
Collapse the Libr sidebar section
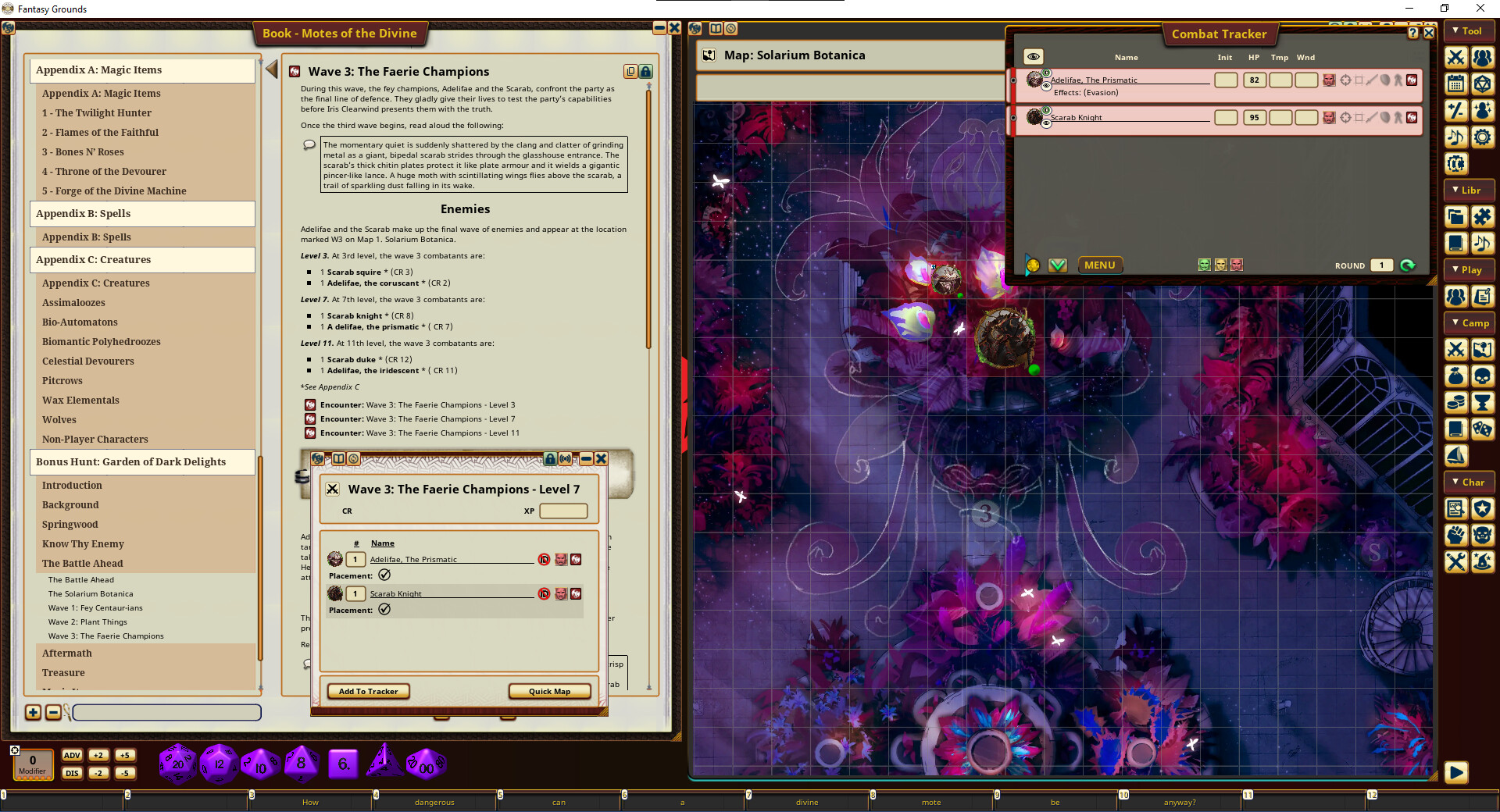1469,191
